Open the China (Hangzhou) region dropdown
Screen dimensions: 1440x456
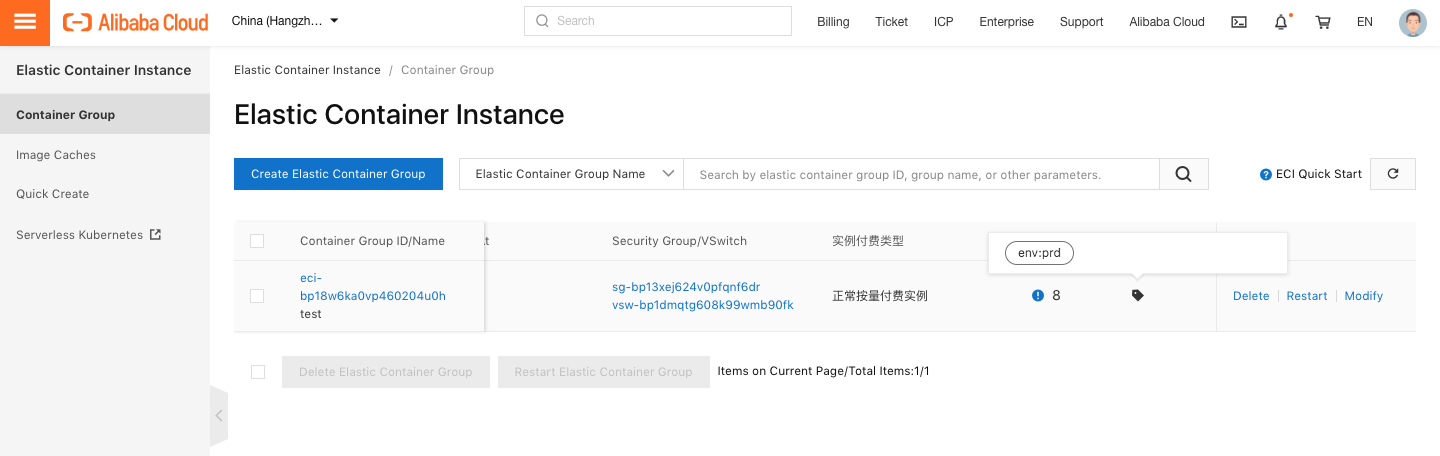point(285,21)
